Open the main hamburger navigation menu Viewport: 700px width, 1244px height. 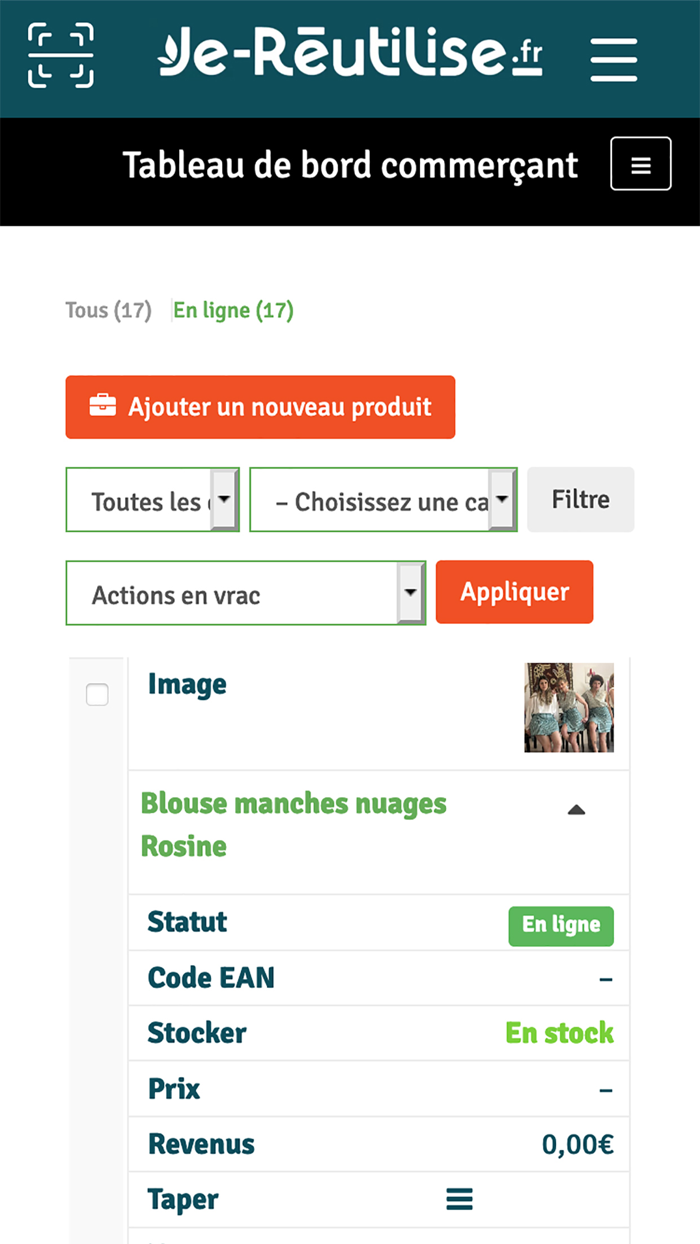click(x=614, y=59)
